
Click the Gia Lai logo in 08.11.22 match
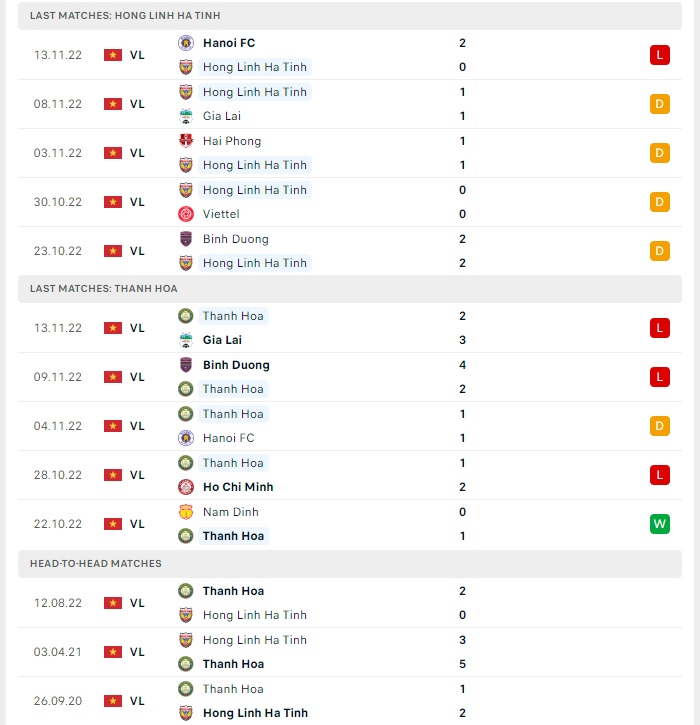pos(186,116)
